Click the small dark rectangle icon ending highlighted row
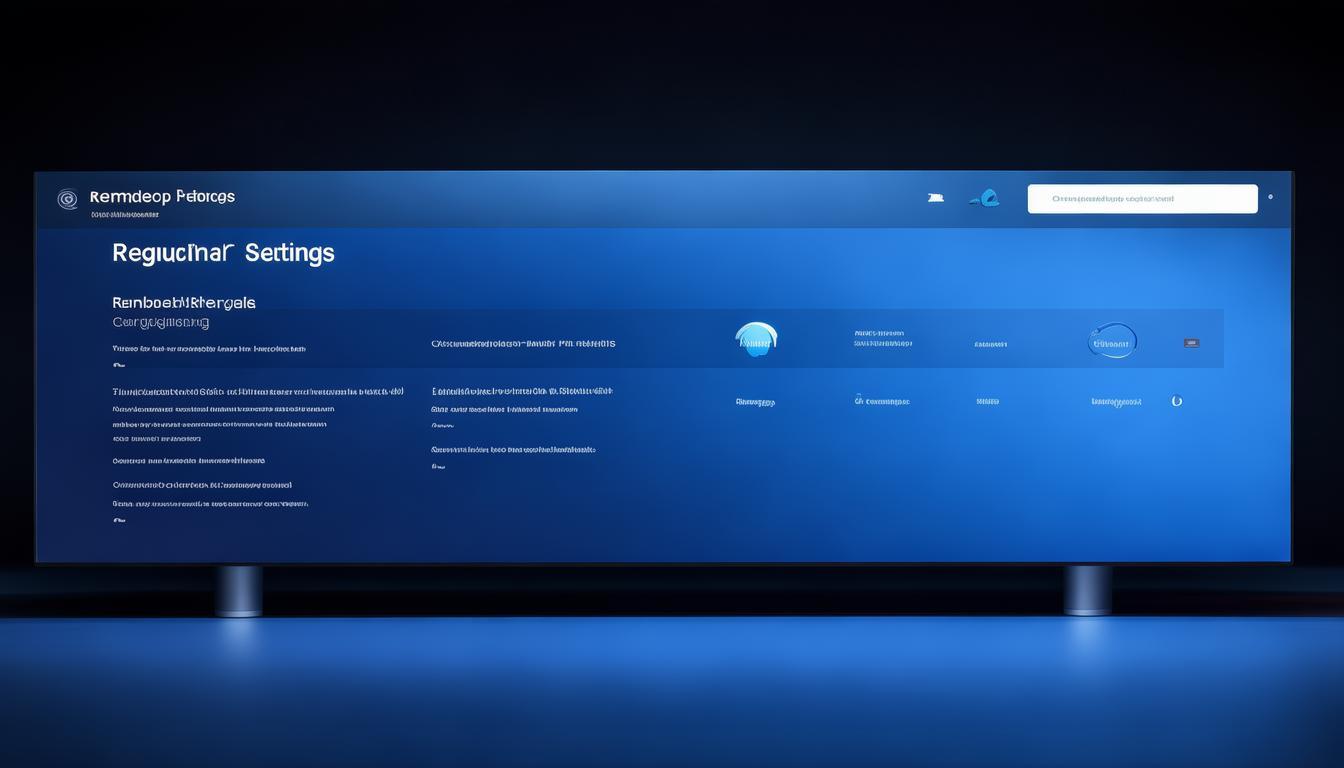Image resolution: width=1344 pixels, height=768 pixels. tap(1191, 343)
